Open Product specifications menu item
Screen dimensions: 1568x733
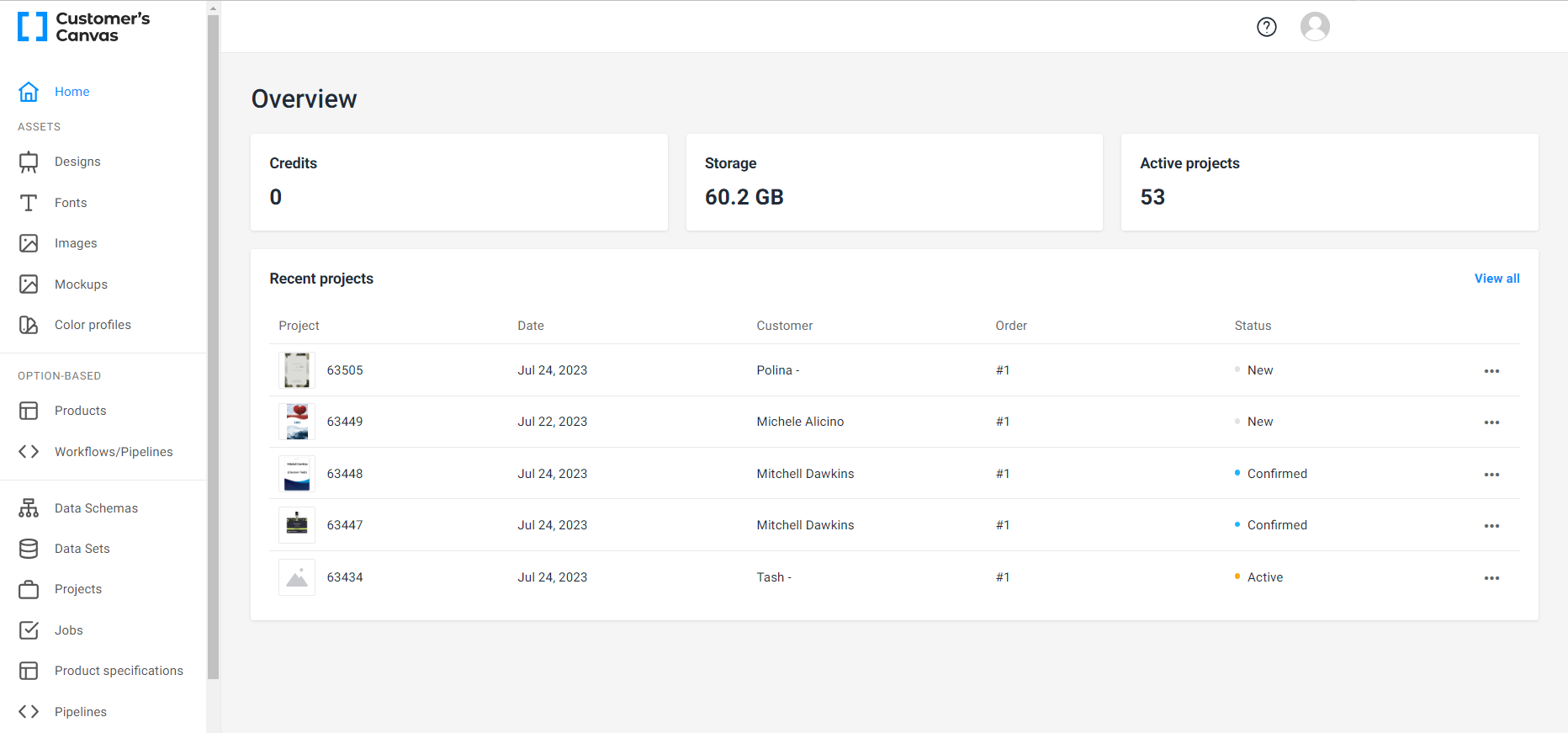point(119,671)
